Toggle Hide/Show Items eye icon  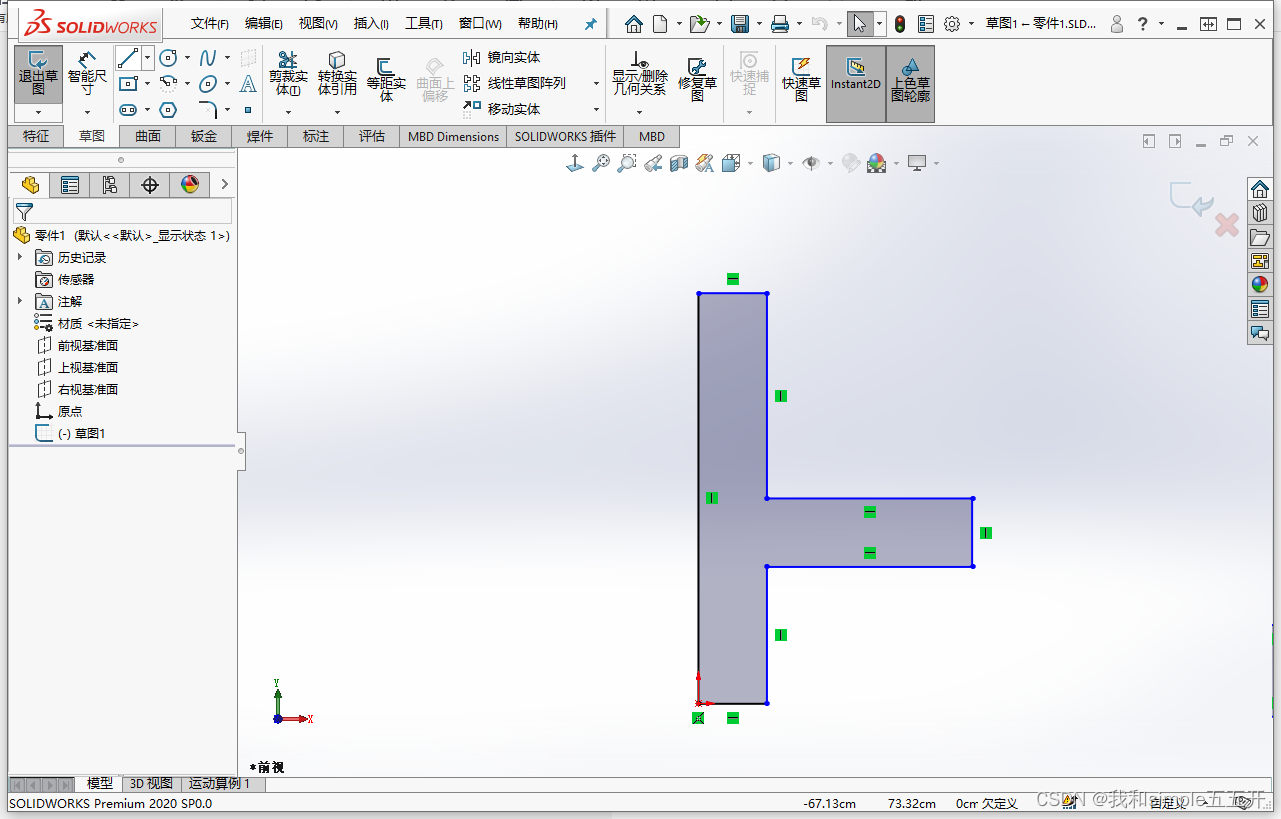[x=811, y=163]
